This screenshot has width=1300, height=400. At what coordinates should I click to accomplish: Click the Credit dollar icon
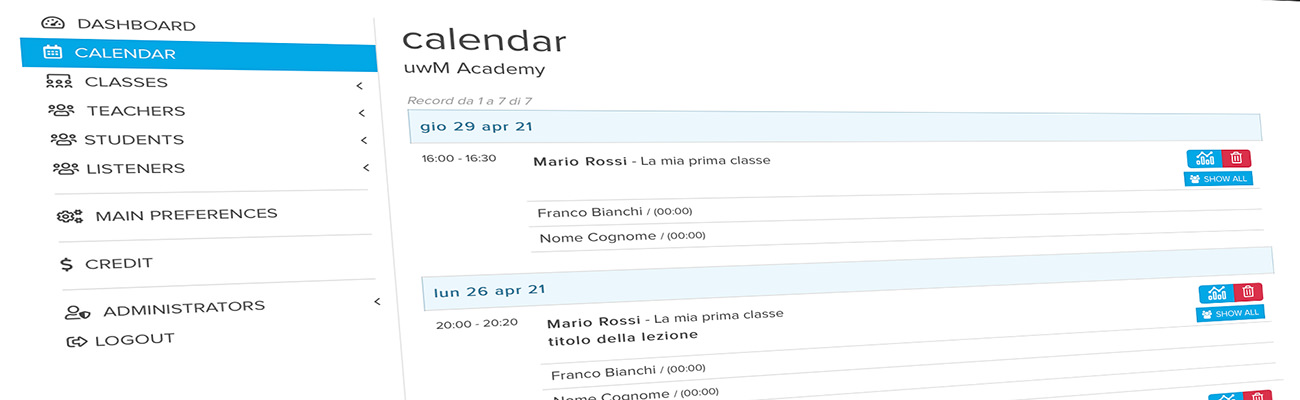67,264
